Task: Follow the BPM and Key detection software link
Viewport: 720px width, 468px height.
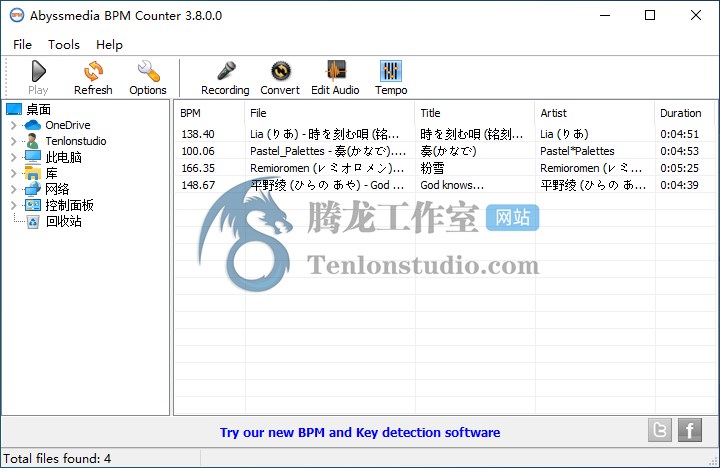Action: tap(360, 432)
